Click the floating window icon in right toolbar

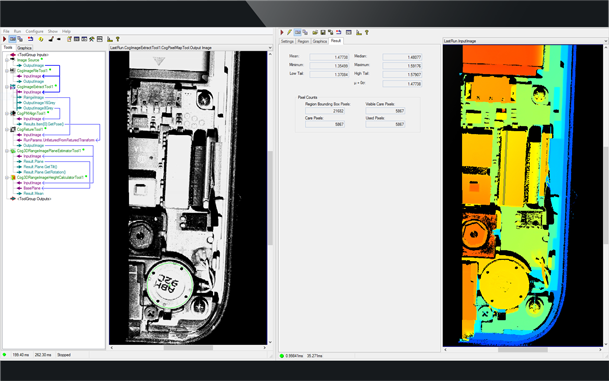tap(305, 33)
